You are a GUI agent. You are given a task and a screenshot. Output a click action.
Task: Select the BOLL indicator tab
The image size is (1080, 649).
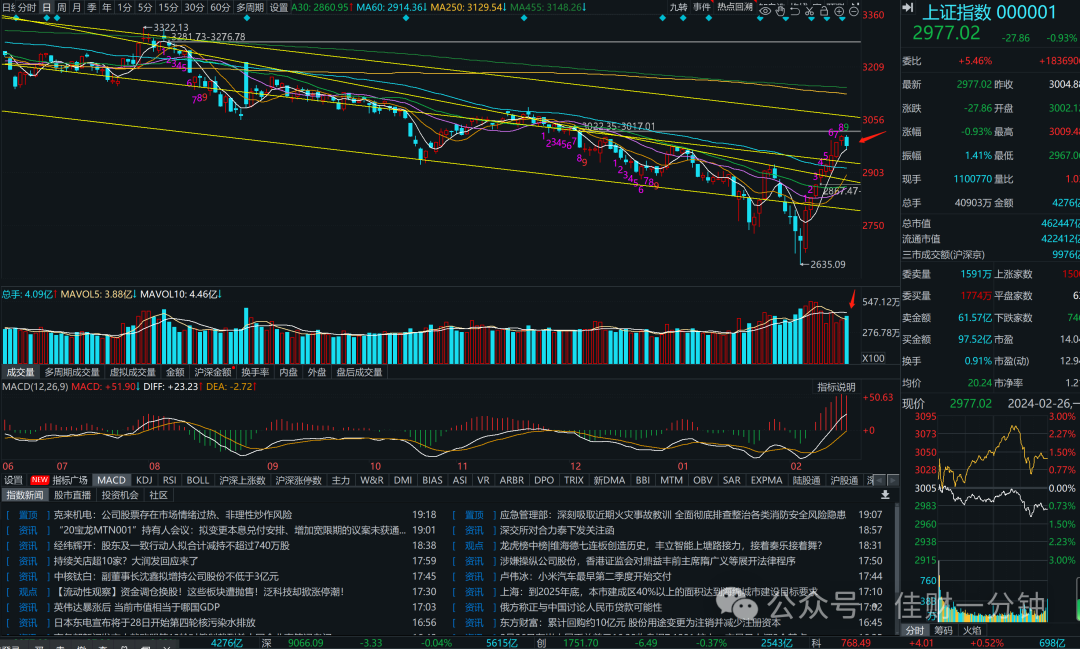tap(198, 480)
